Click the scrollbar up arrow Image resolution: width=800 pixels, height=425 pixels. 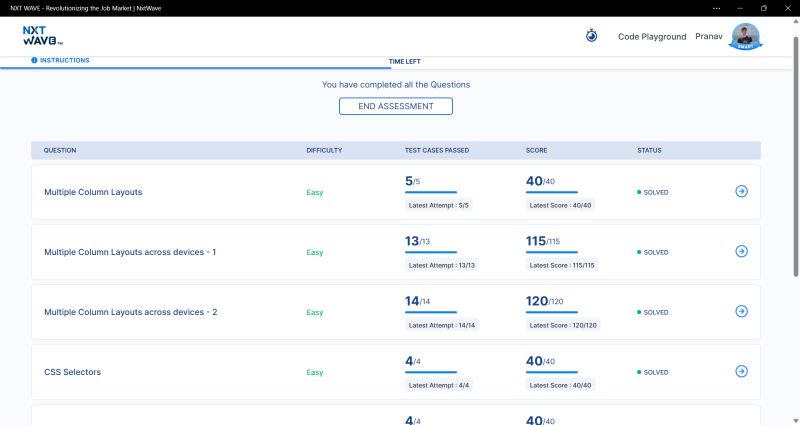tap(795, 21)
